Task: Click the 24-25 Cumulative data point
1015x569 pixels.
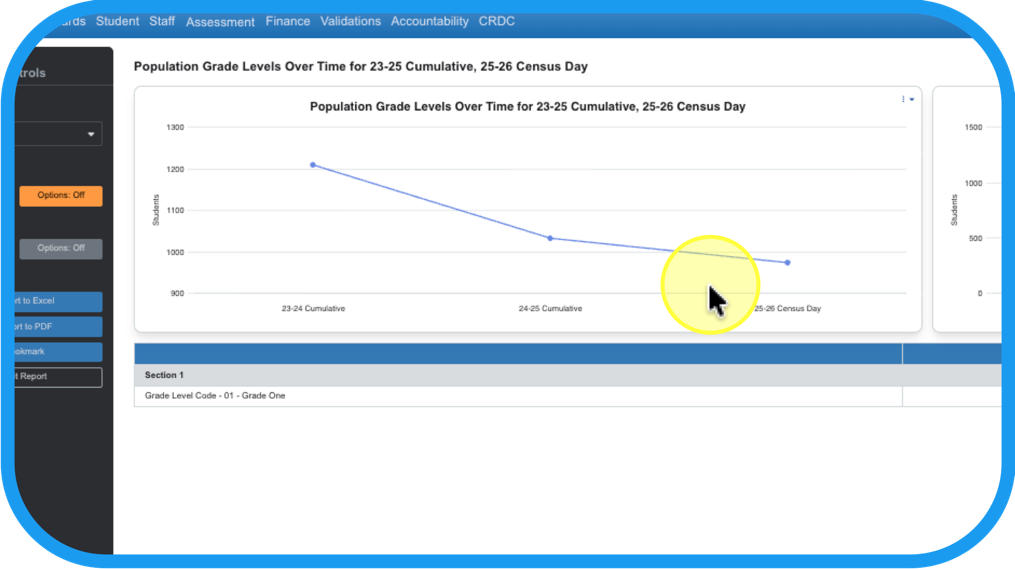Action: click(x=550, y=238)
